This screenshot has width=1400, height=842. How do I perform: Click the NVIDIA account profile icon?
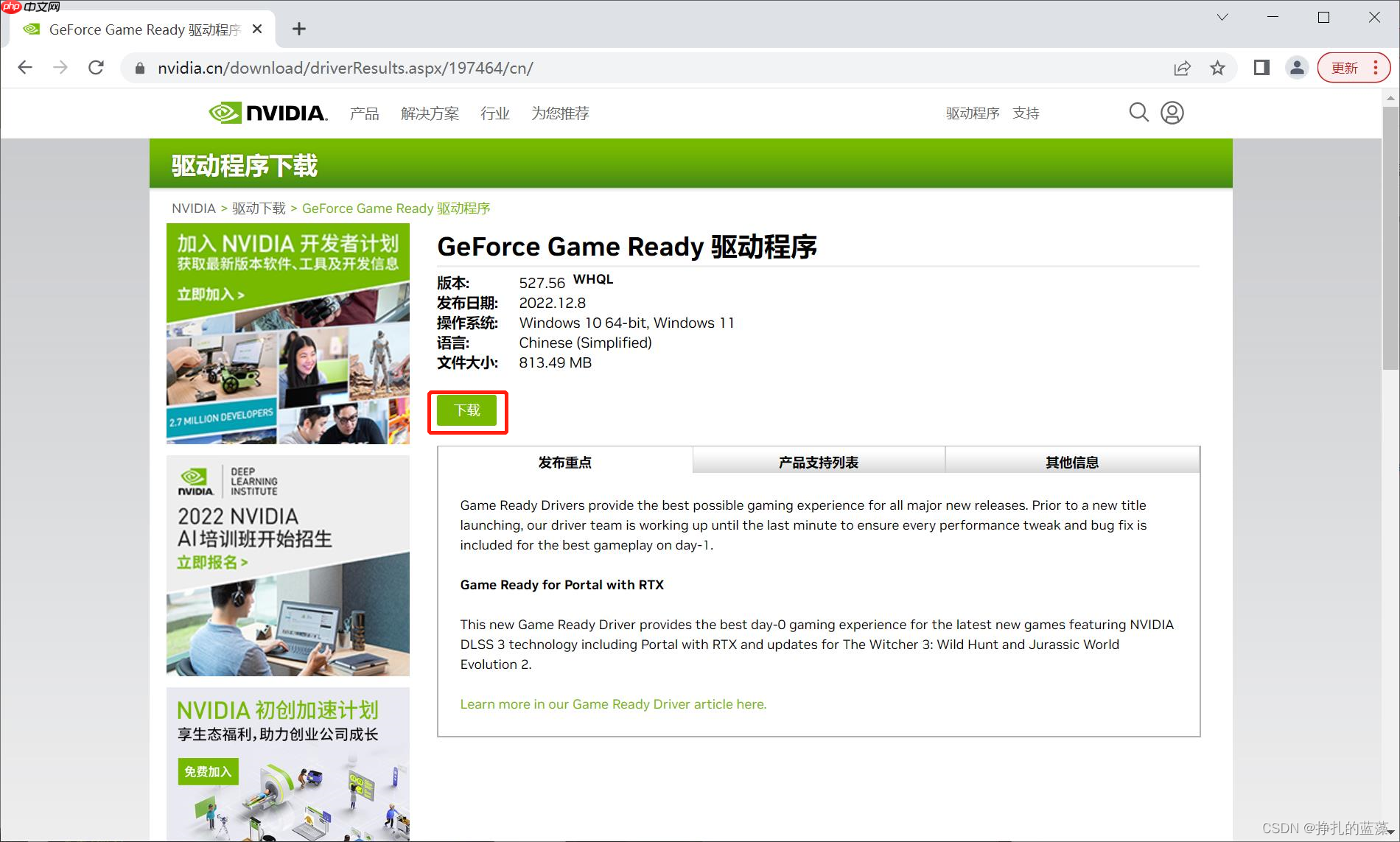(x=1172, y=112)
